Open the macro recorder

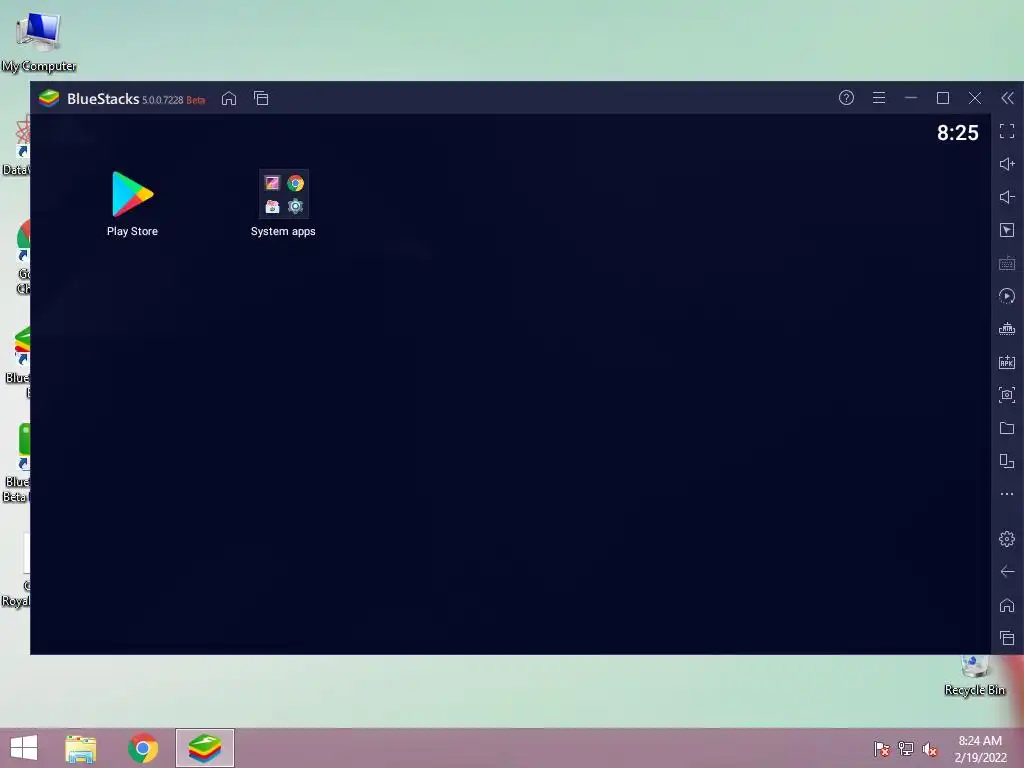(x=1007, y=296)
